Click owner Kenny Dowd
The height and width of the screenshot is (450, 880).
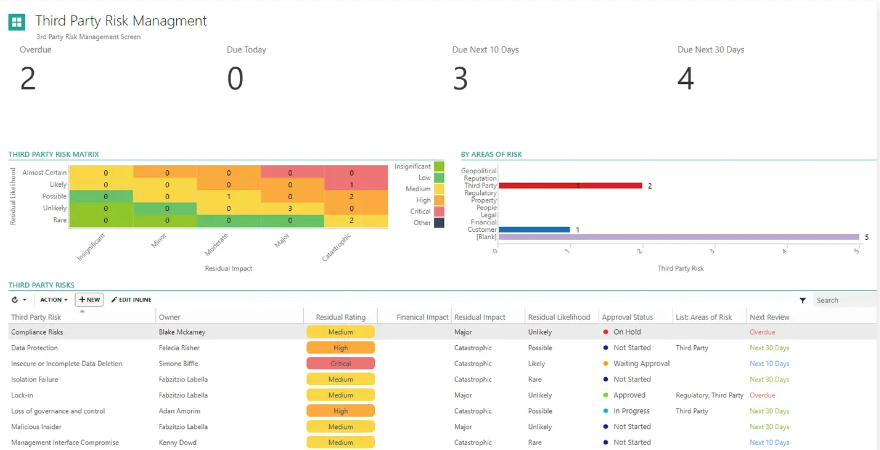(177, 442)
